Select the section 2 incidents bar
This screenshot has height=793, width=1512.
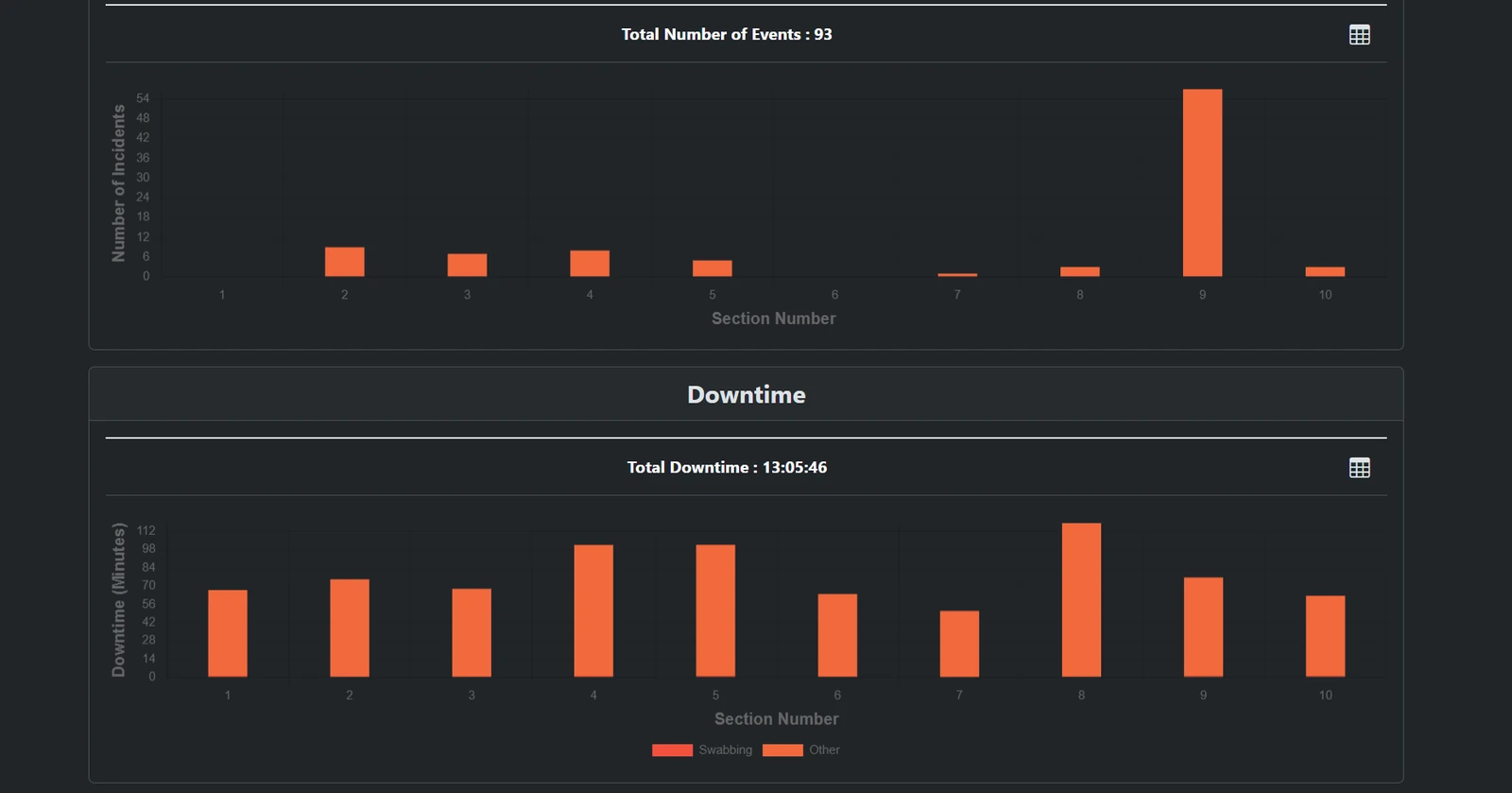[x=345, y=262]
